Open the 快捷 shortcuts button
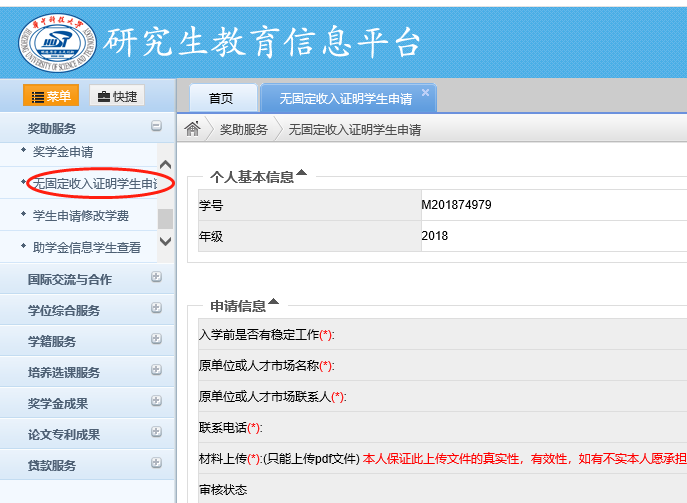The height and width of the screenshot is (503, 687). 117,96
